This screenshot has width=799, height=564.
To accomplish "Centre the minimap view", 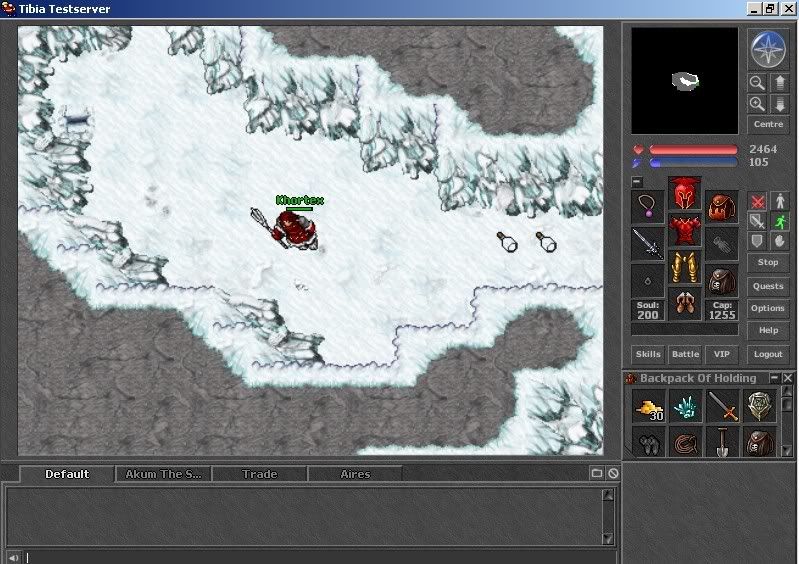I will pos(768,124).
